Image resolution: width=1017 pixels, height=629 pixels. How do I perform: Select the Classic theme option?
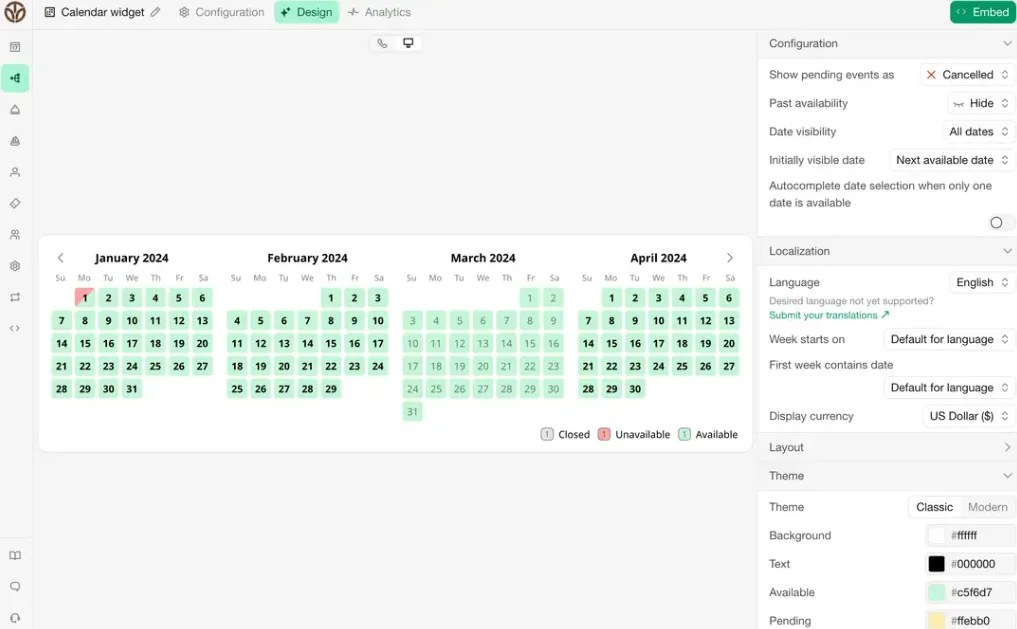[x=934, y=507]
